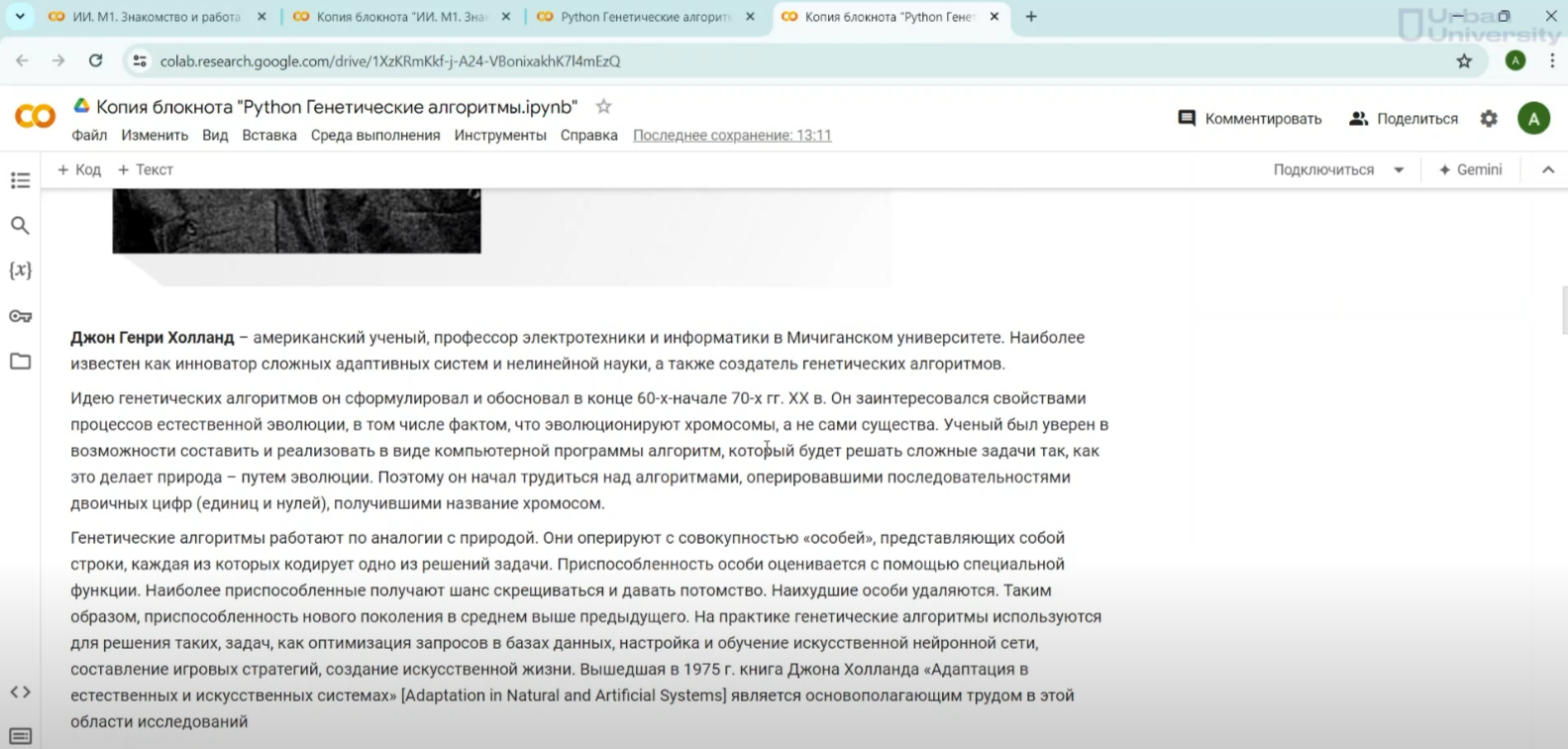Screen dimensions: 1568x749
Task: Switch to the "Python Генетические алгоритмы" tab
Action: (644, 17)
